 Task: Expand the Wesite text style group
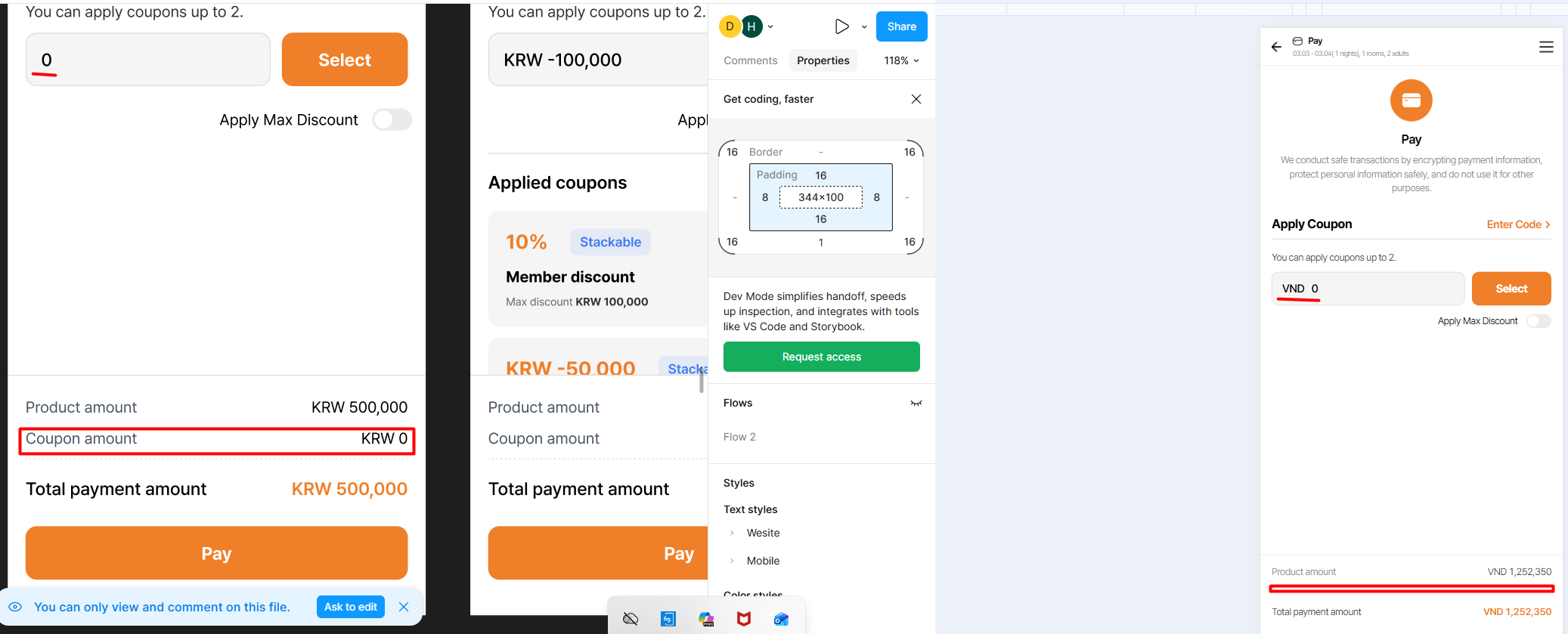732,533
